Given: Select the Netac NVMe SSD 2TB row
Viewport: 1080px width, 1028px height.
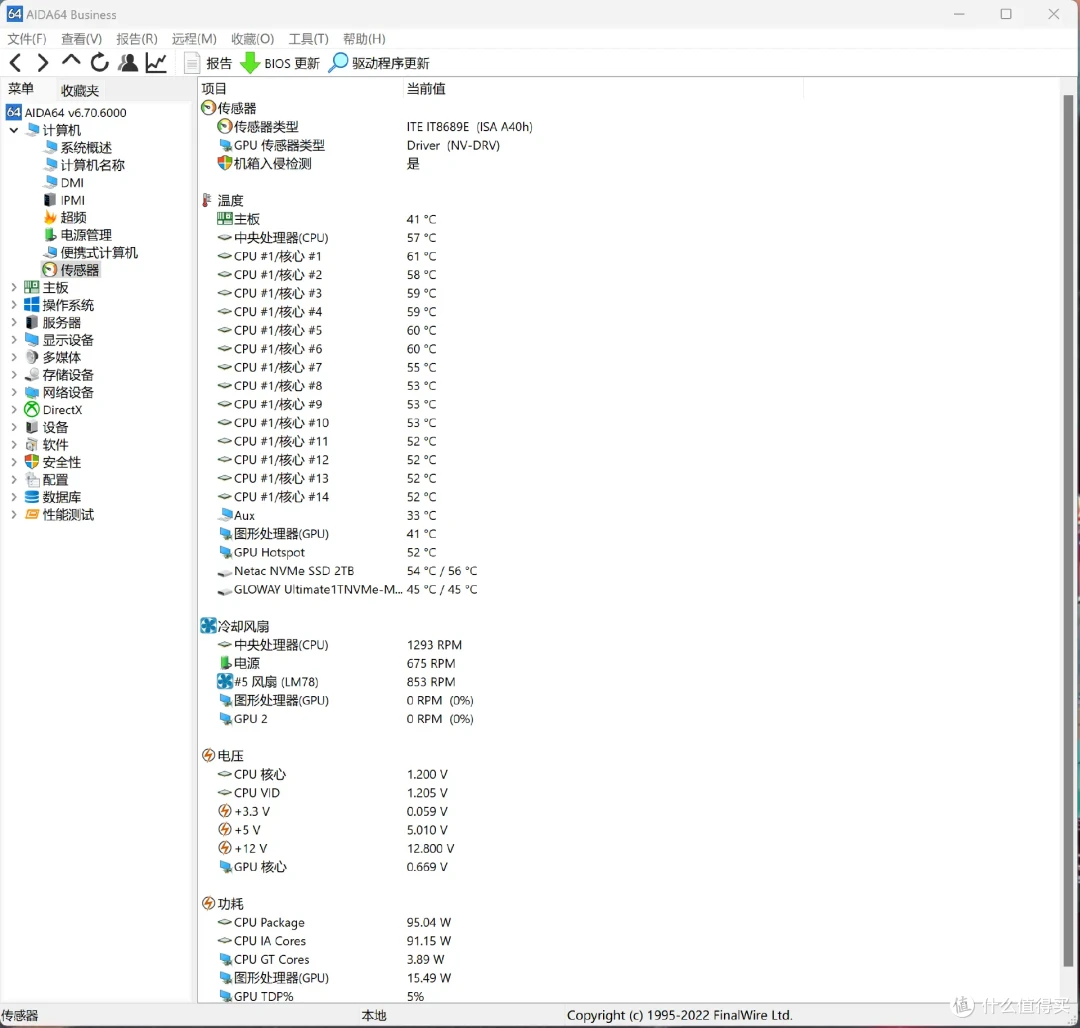Looking at the screenshot, I should coord(347,571).
